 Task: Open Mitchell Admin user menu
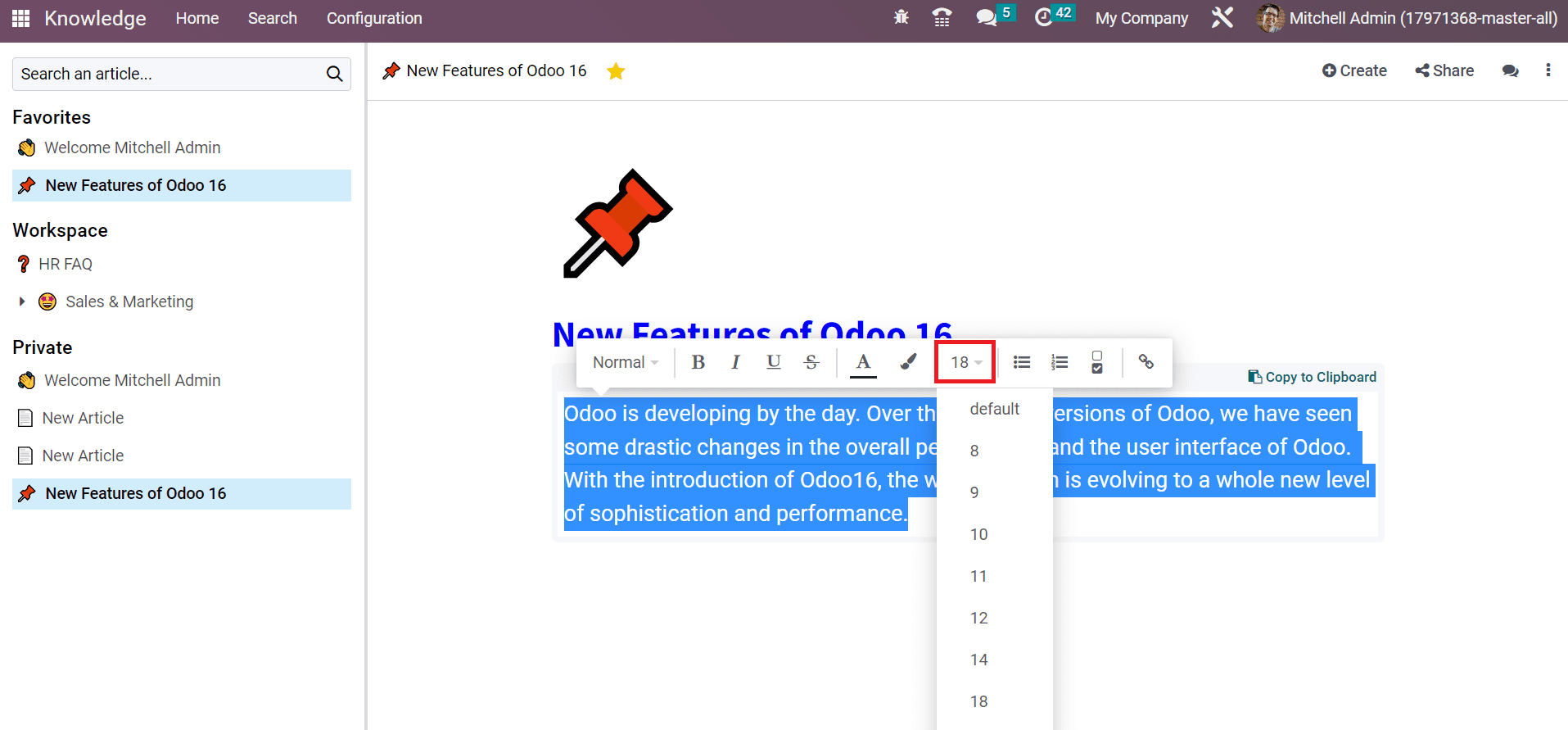click(1407, 18)
